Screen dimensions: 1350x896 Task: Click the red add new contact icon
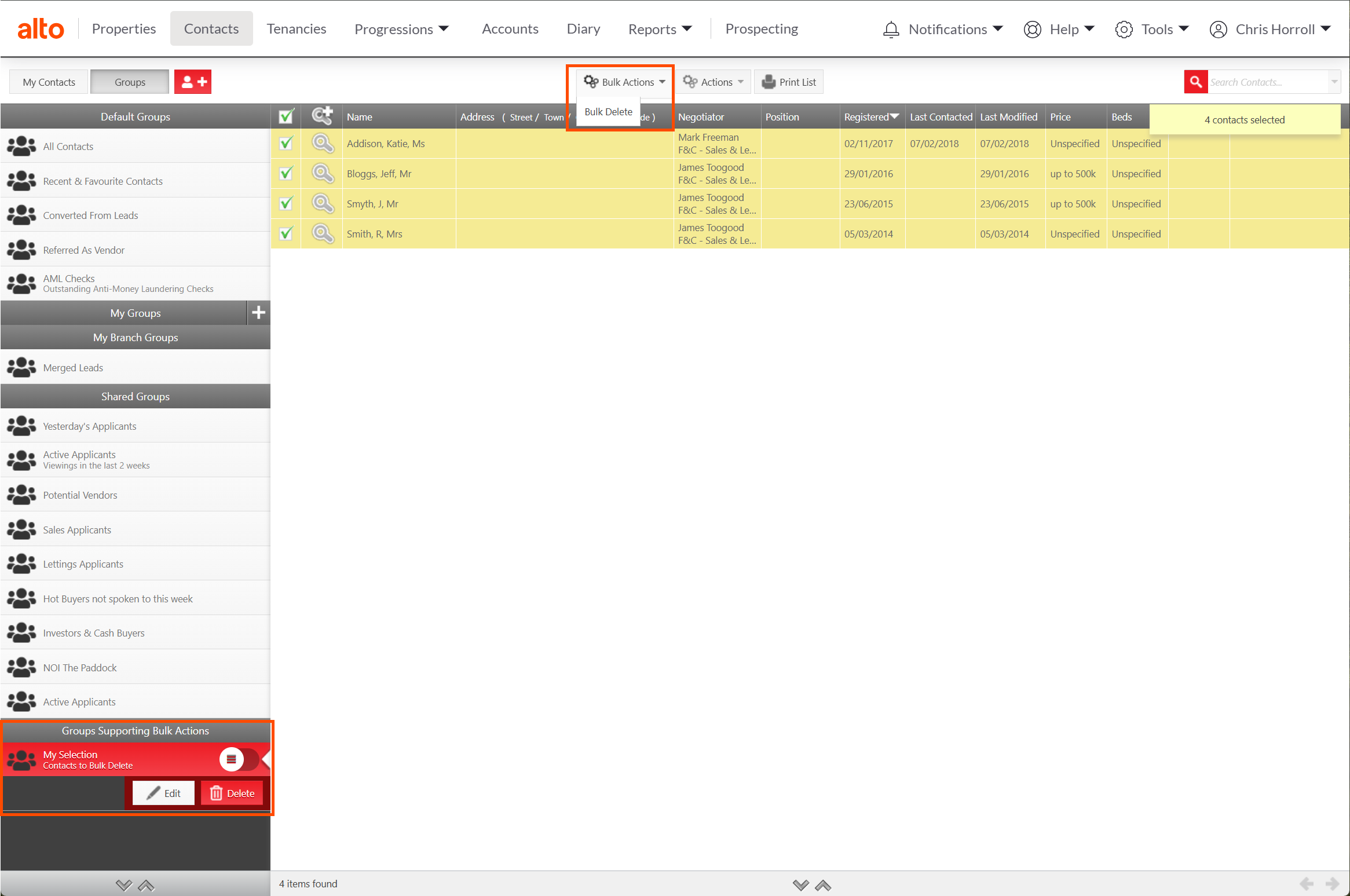tap(193, 82)
